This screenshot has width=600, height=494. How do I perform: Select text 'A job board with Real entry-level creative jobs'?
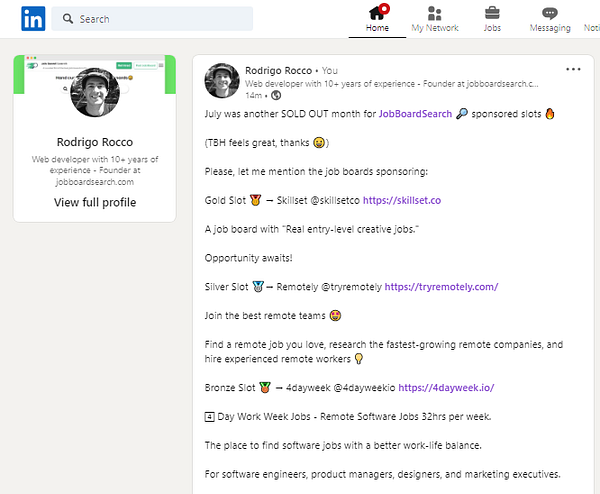tap(311, 230)
